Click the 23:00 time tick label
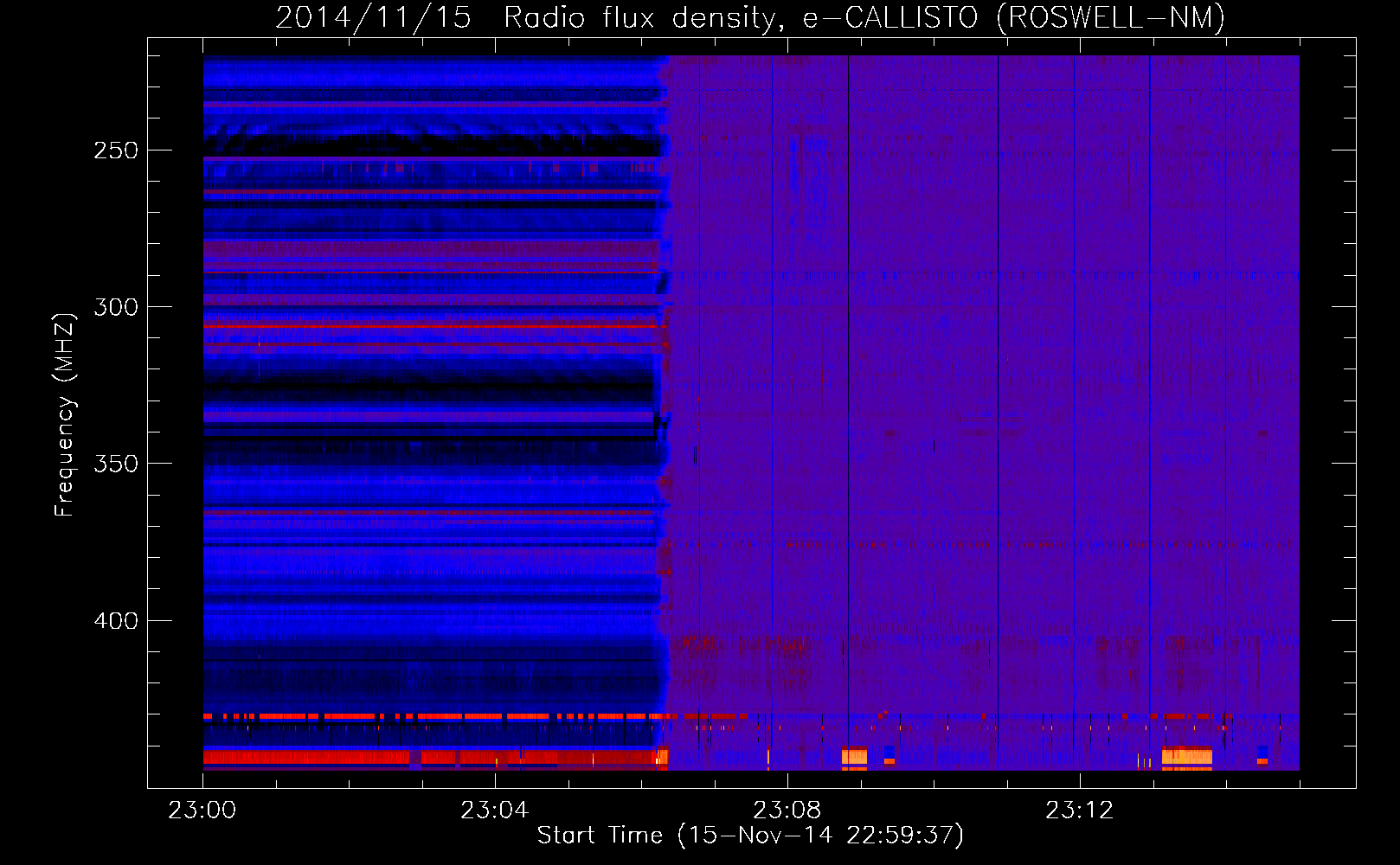 click(202, 811)
